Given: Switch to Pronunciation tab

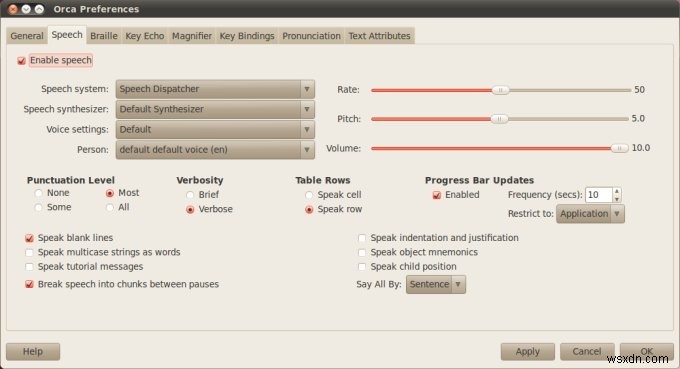Looking at the screenshot, I should pyautogui.click(x=311, y=36).
